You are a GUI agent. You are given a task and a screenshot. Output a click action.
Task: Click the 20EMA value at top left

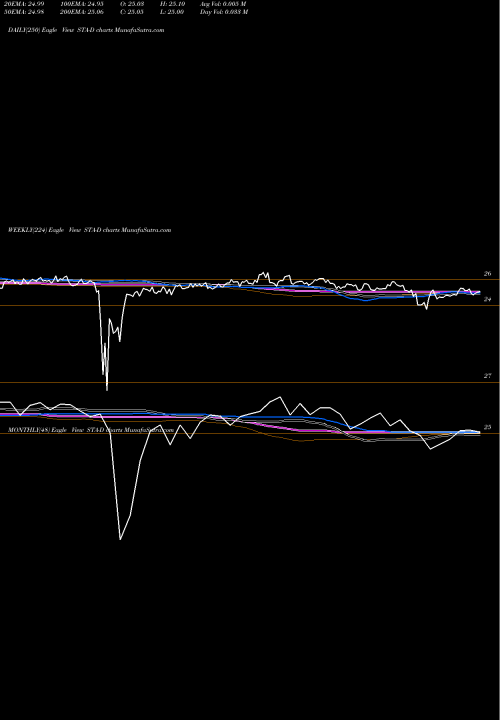pos(24,4)
